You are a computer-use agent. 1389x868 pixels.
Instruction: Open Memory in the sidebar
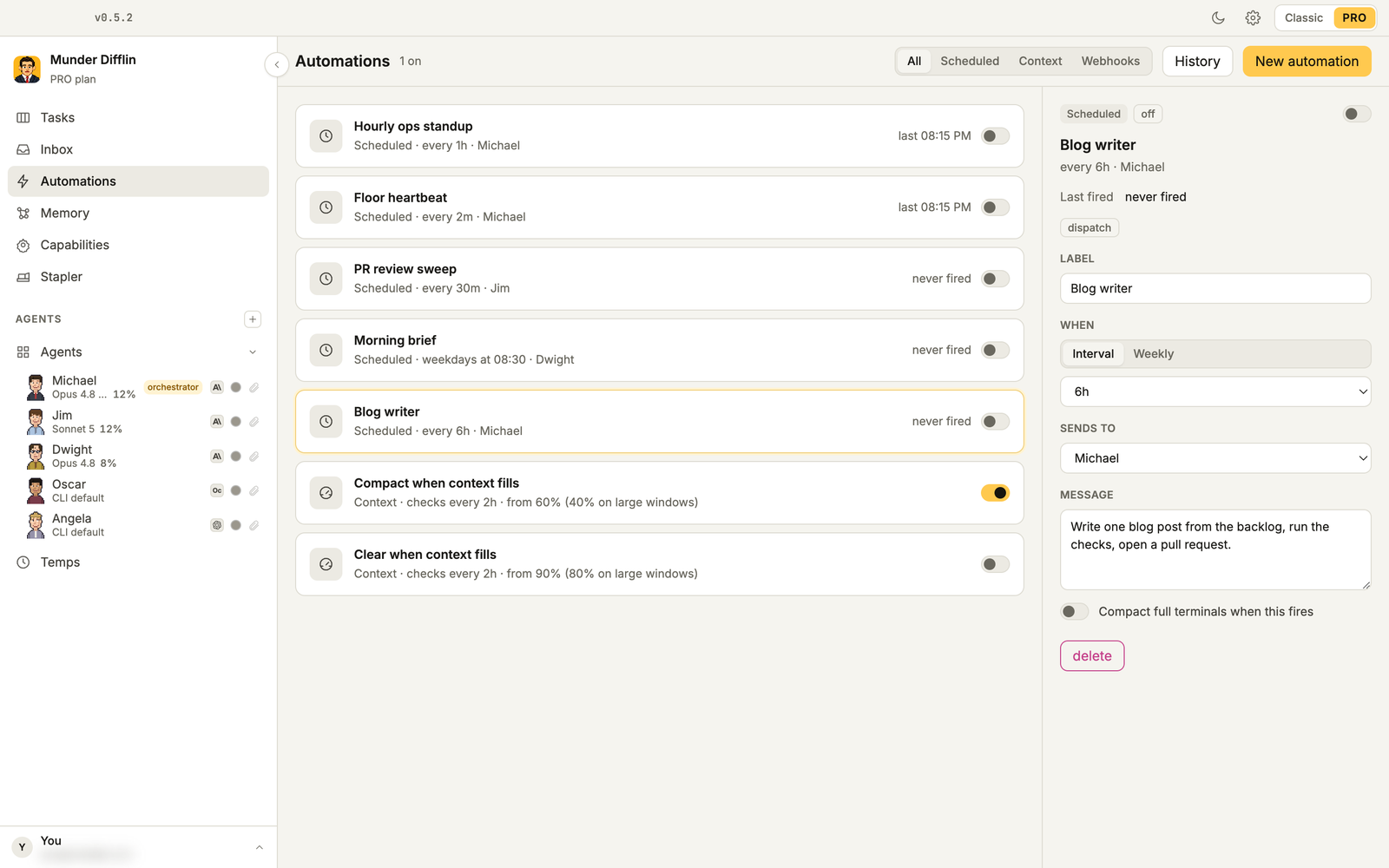pyautogui.click(x=138, y=213)
